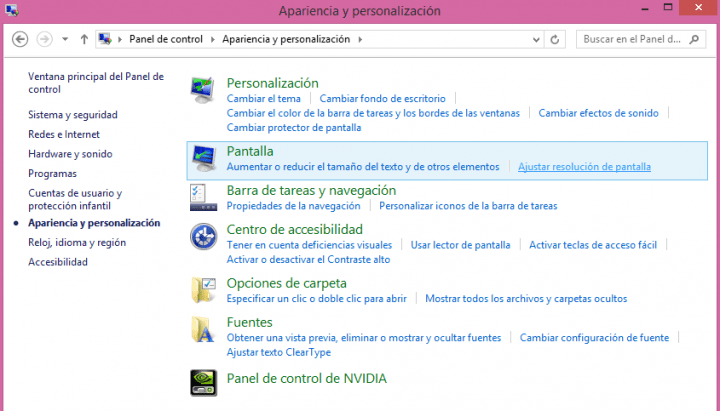The height and width of the screenshot is (411, 720).
Task: Click Activar o desactivar el Contraste alto
Action: click(308, 260)
